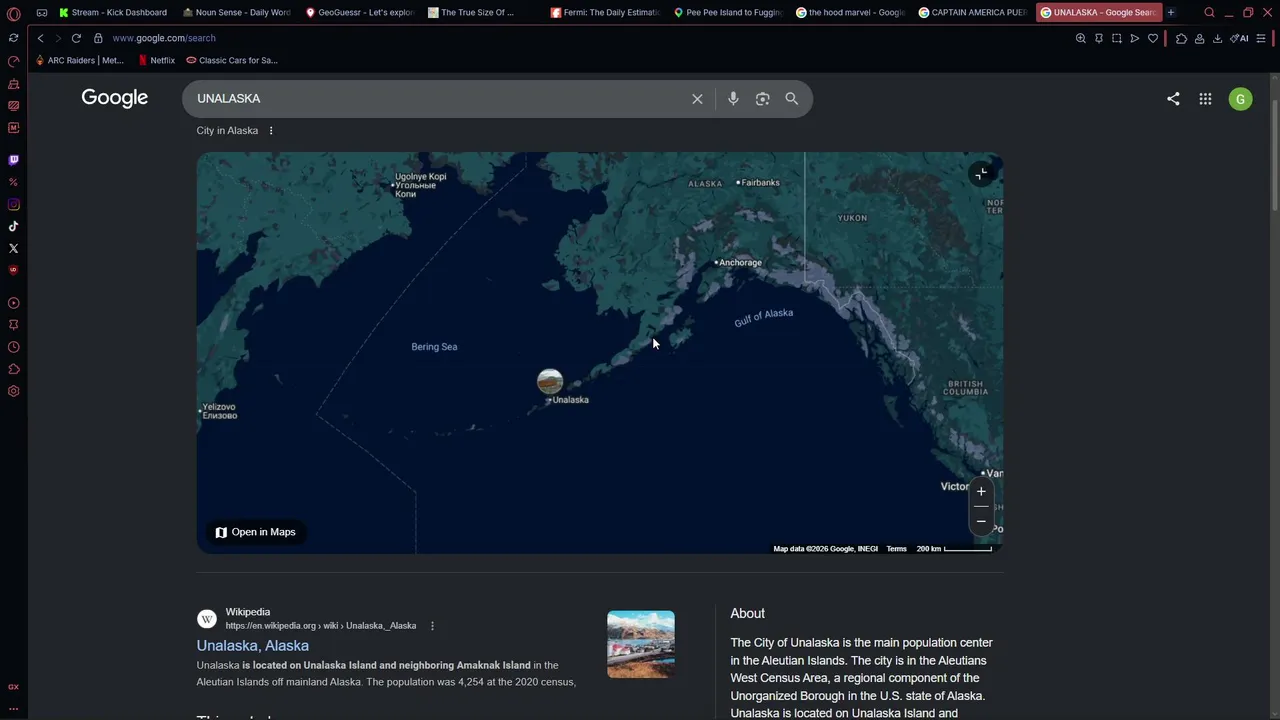Take a snapshot with the toolbar icon
Viewport: 1280px width, 720px height.
[x=1116, y=38]
